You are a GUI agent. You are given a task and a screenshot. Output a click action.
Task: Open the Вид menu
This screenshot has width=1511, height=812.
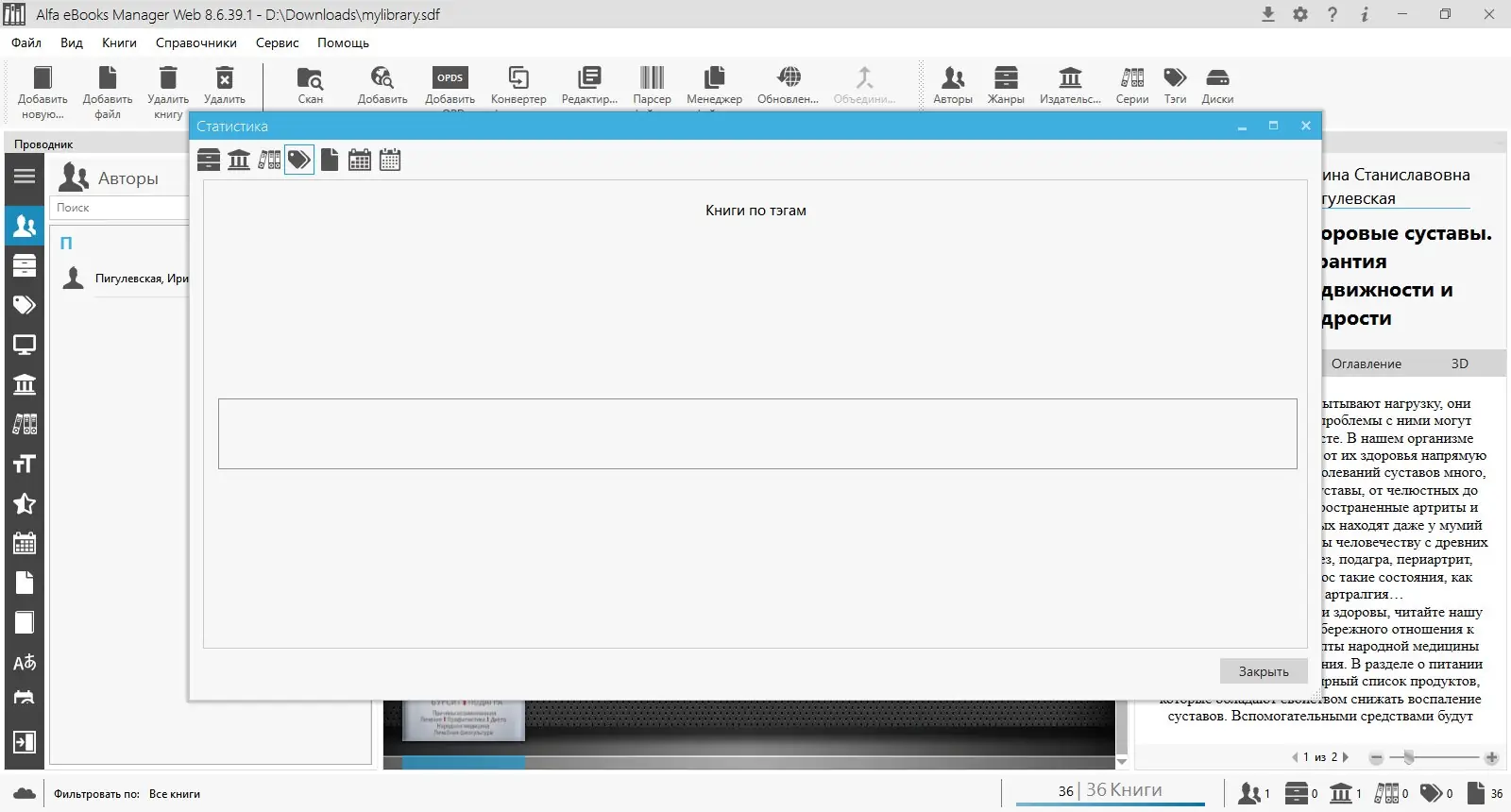click(72, 42)
